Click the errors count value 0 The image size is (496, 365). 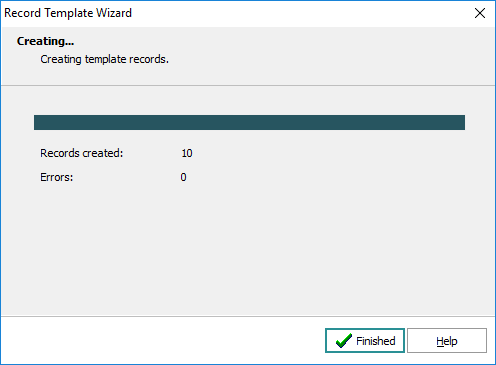tap(183, 177)
